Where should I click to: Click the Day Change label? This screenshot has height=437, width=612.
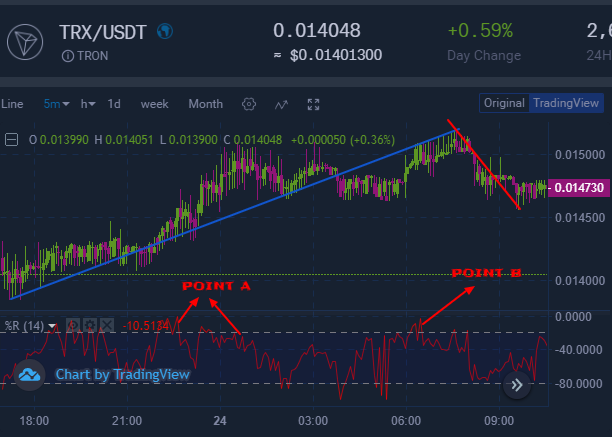(484, 55)
